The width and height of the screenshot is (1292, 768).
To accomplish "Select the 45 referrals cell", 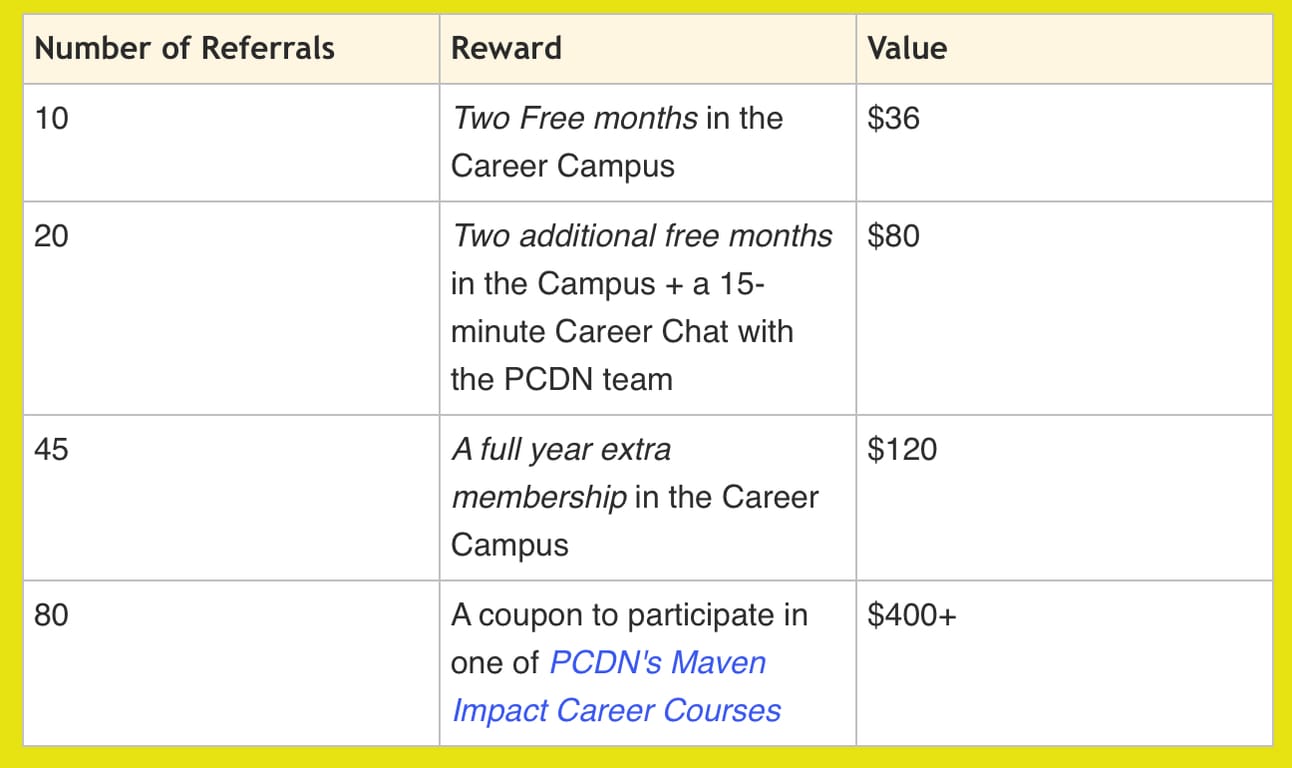I will (51, 449).
